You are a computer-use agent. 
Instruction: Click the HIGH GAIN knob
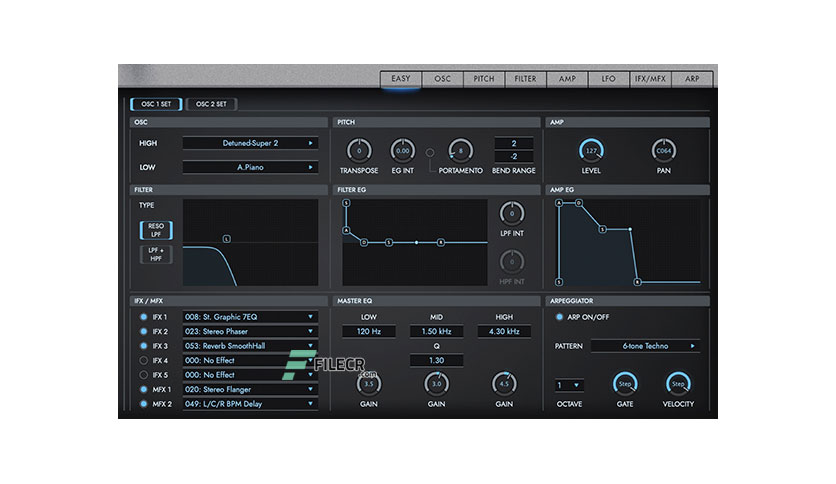pos(504,384)
